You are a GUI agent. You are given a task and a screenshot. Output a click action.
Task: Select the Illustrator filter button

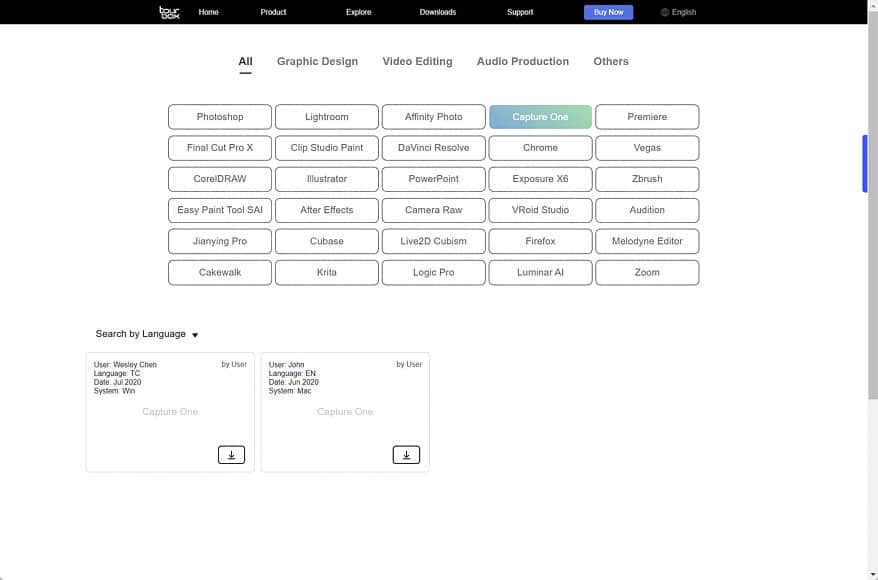(327, 179)
